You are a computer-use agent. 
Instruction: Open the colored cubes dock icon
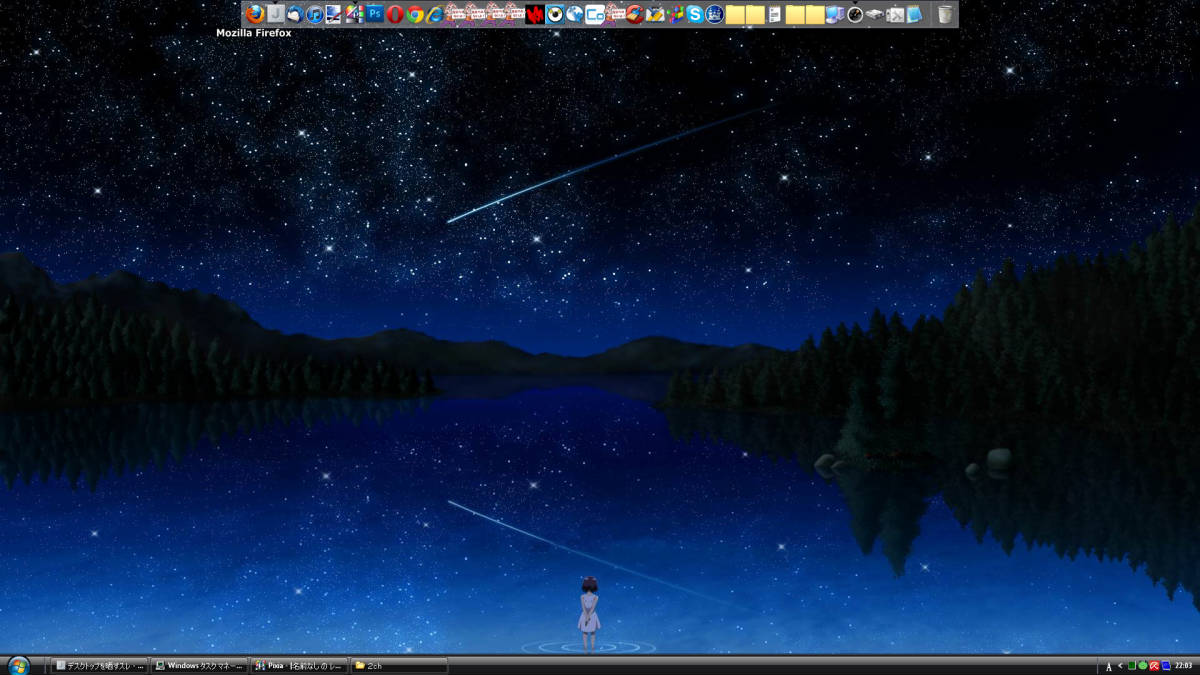[x=675, y=14]
